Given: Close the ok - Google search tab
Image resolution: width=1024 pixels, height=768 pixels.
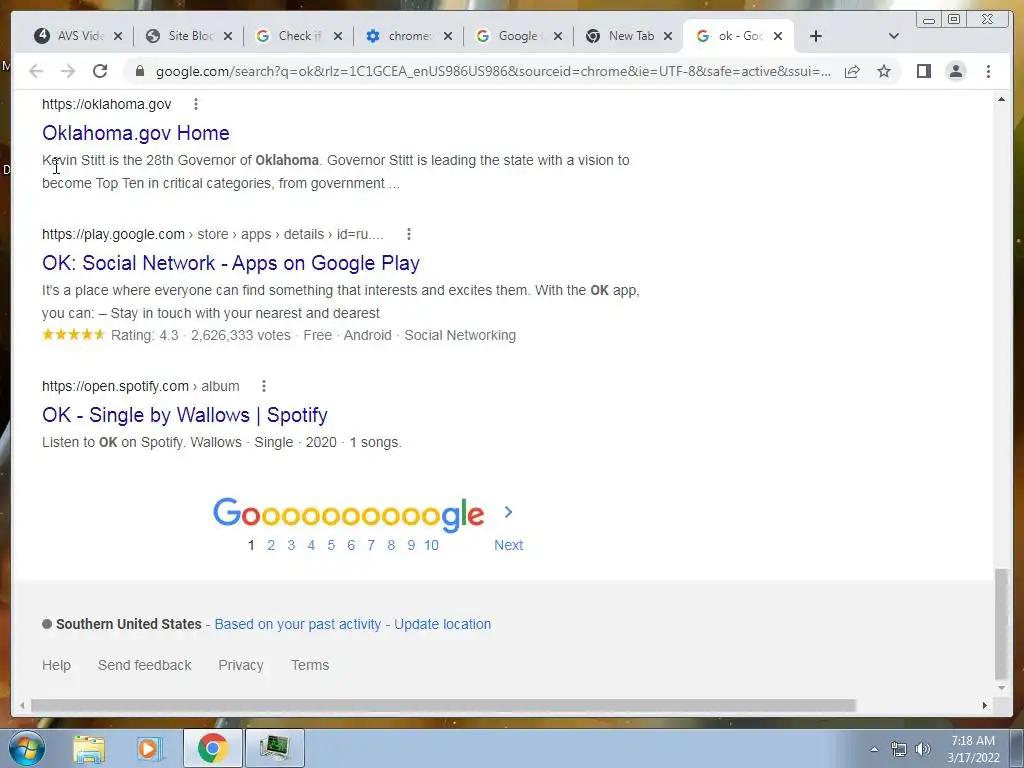Looking at the screenshot, I should point(778,37).
